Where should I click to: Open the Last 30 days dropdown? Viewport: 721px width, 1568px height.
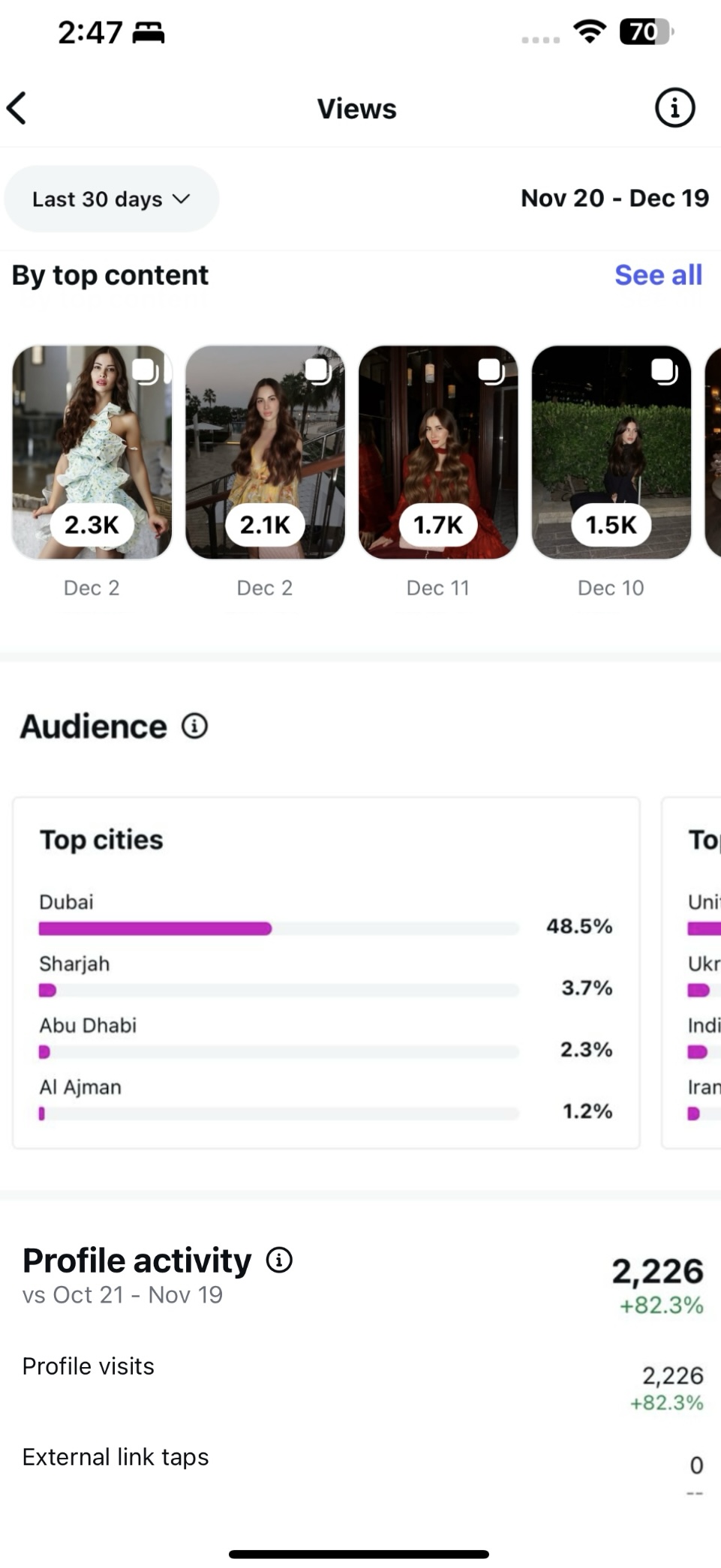(111, 199)
